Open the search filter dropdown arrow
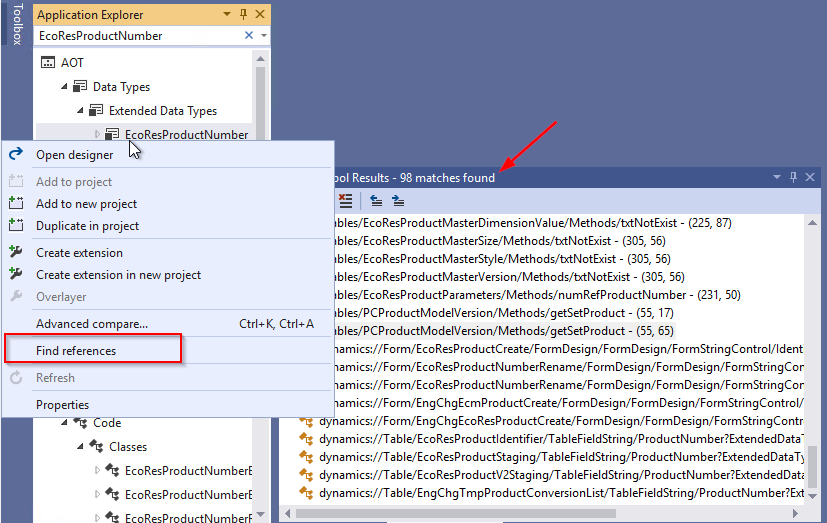827x523 pixels. (x=264, y=35)
